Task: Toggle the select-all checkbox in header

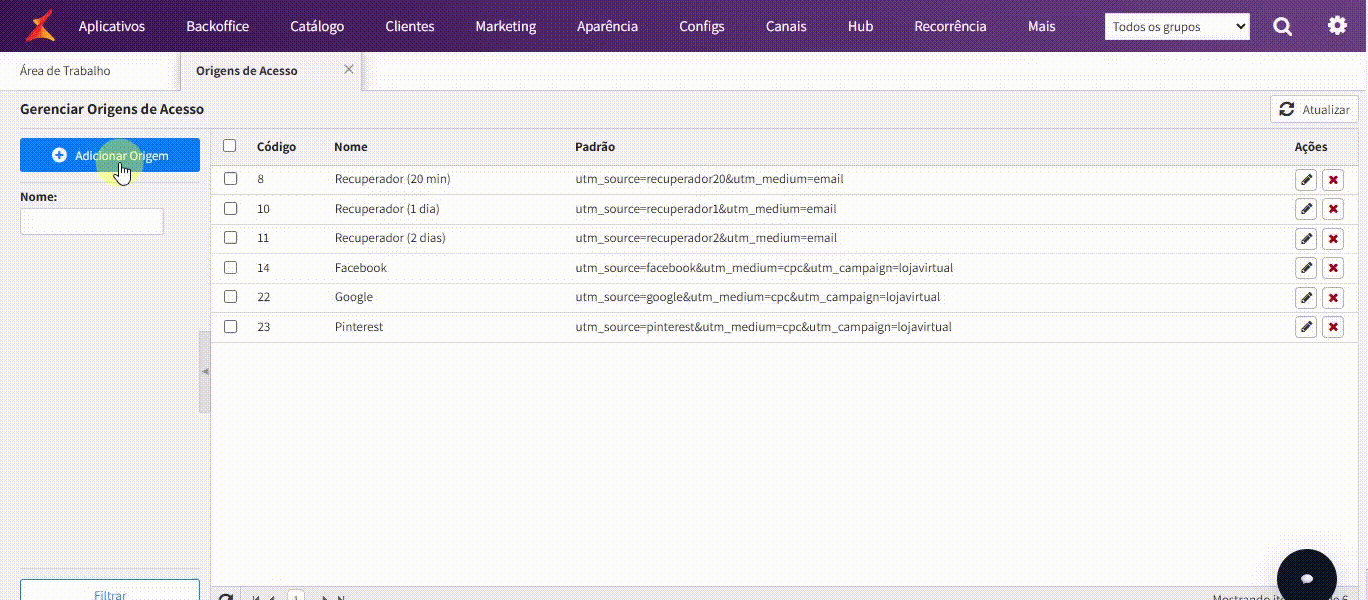Action: click(x=230, y=146)
